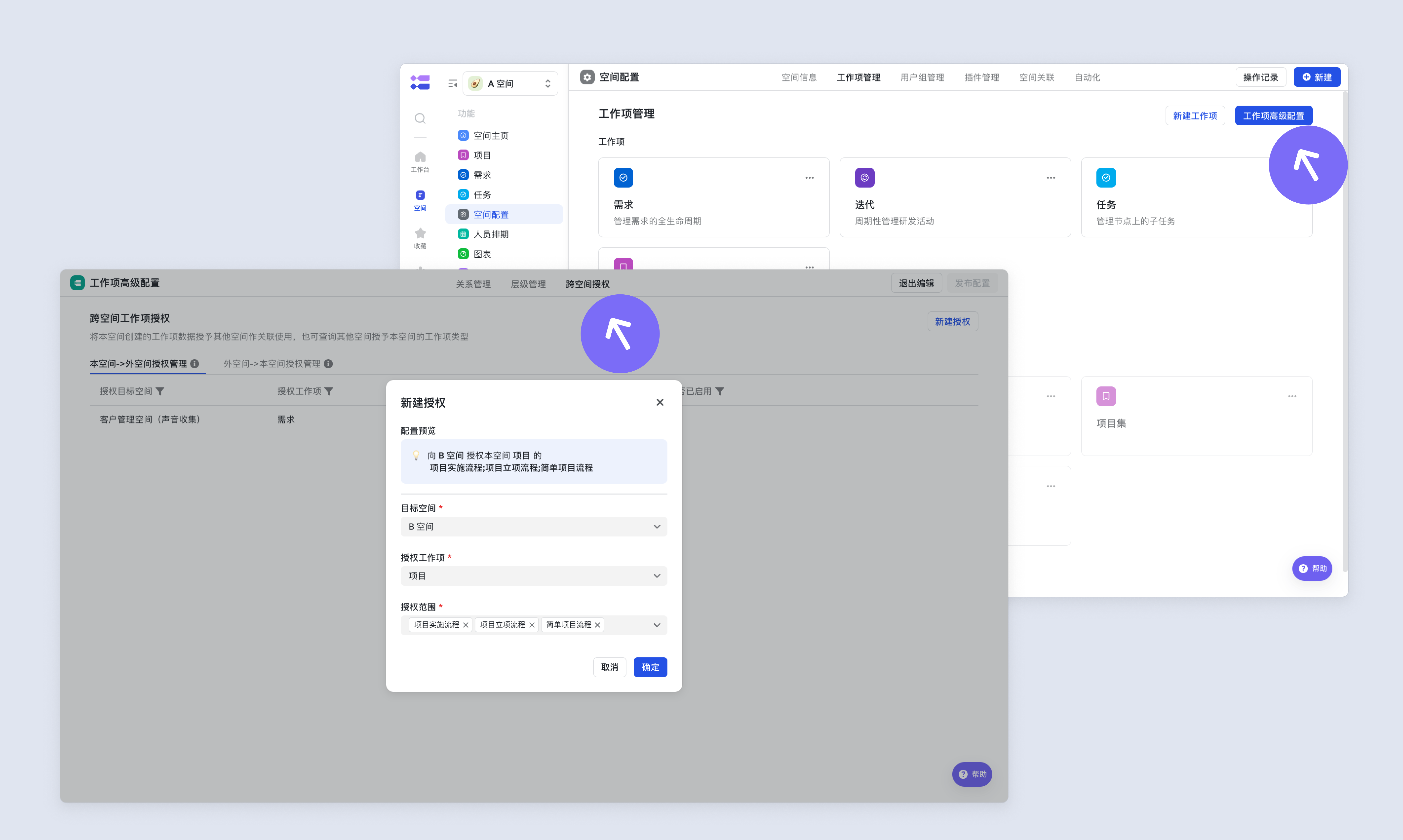
Task: Select the 跨空间授权 tab
Action: click(587, 284)
